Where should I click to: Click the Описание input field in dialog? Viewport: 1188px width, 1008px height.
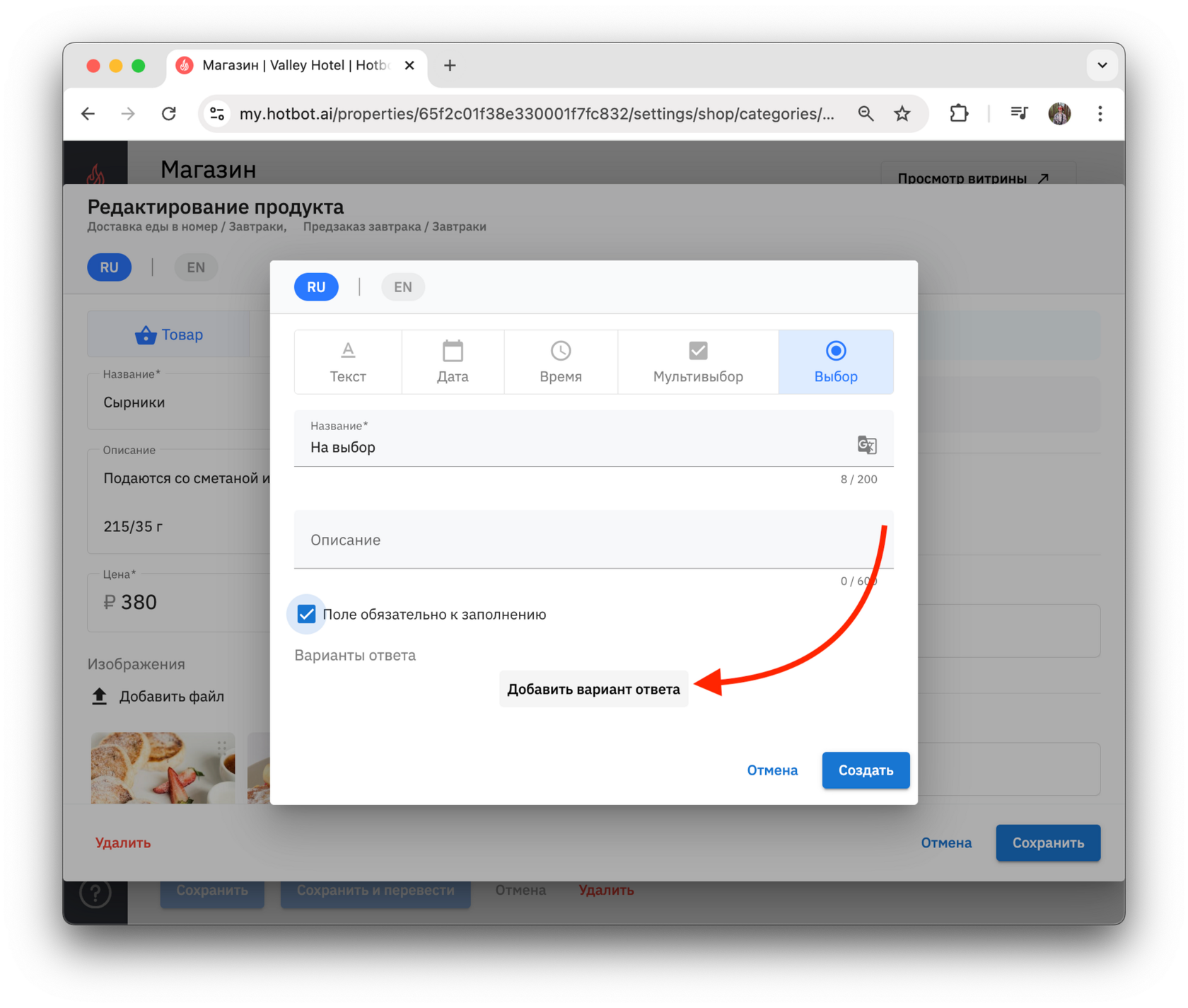tap(594, 540)
